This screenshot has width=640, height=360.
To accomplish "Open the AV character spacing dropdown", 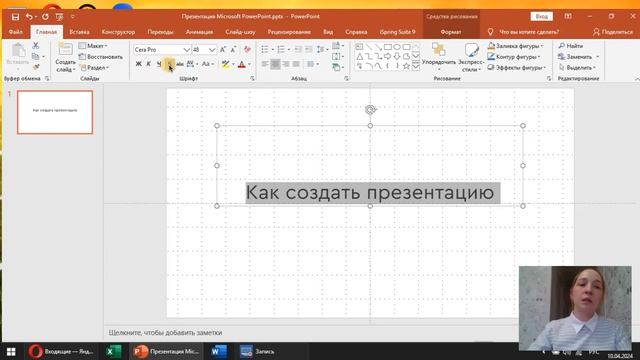I will pos(192,64).
